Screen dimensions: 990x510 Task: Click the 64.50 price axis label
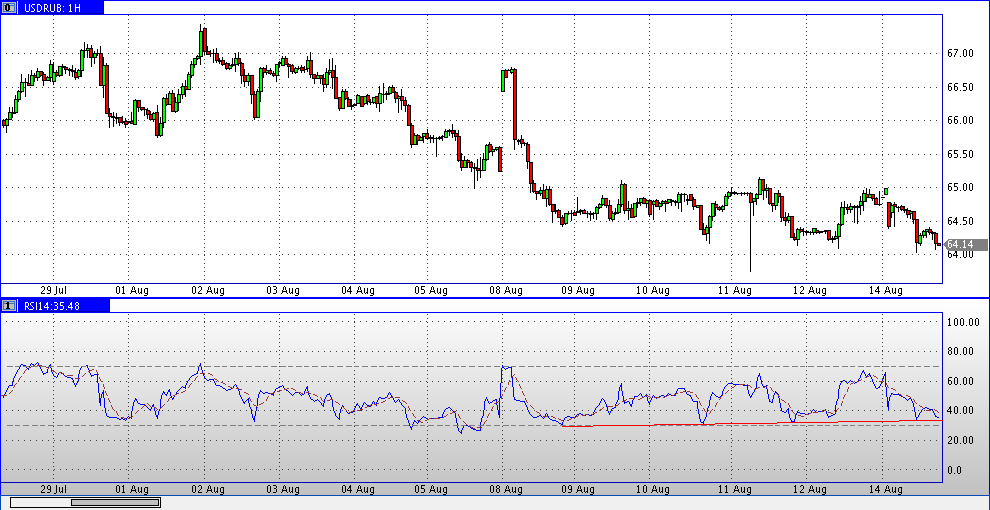click(x=960, y=221)
